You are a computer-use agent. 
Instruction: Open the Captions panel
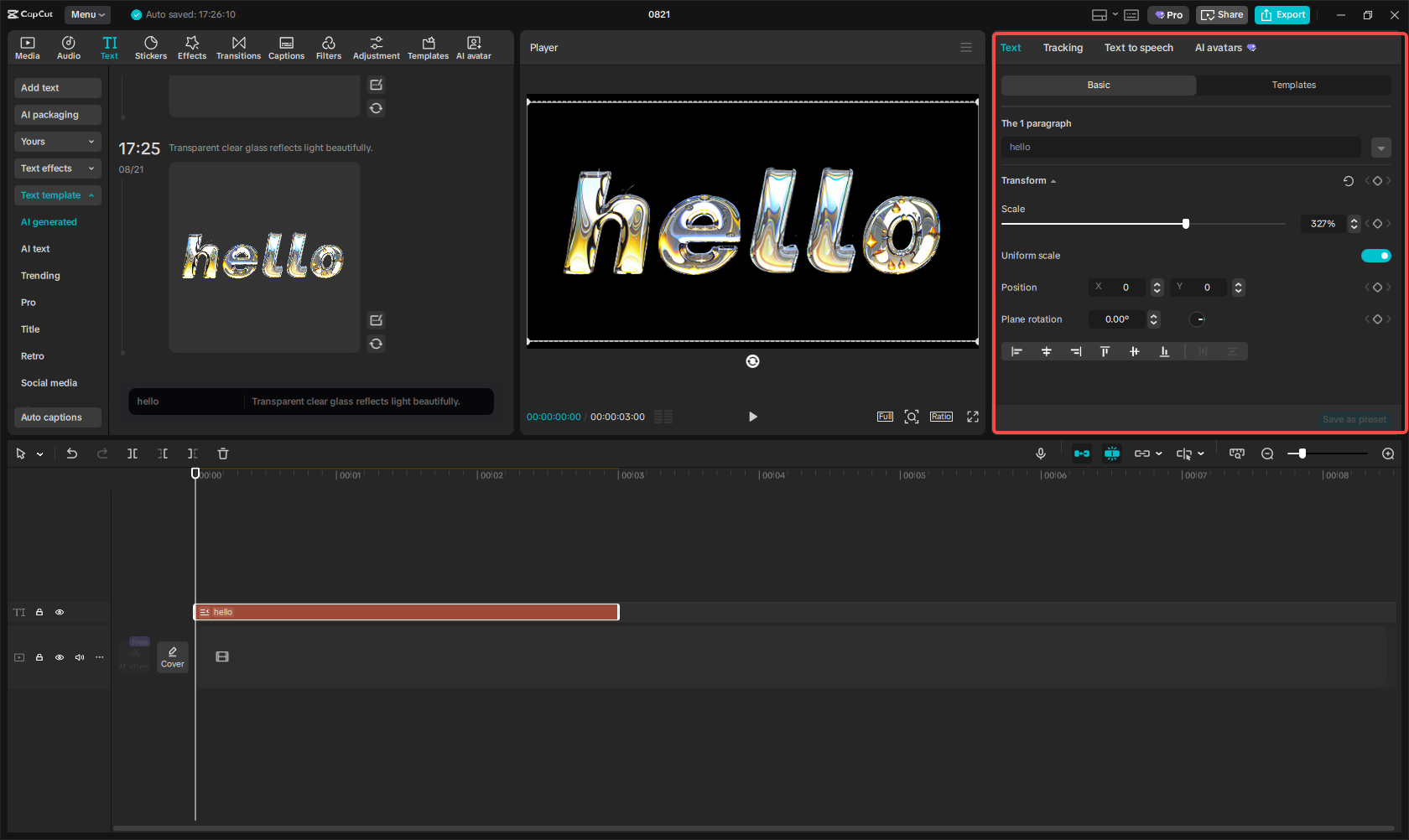tap(286, 47)
